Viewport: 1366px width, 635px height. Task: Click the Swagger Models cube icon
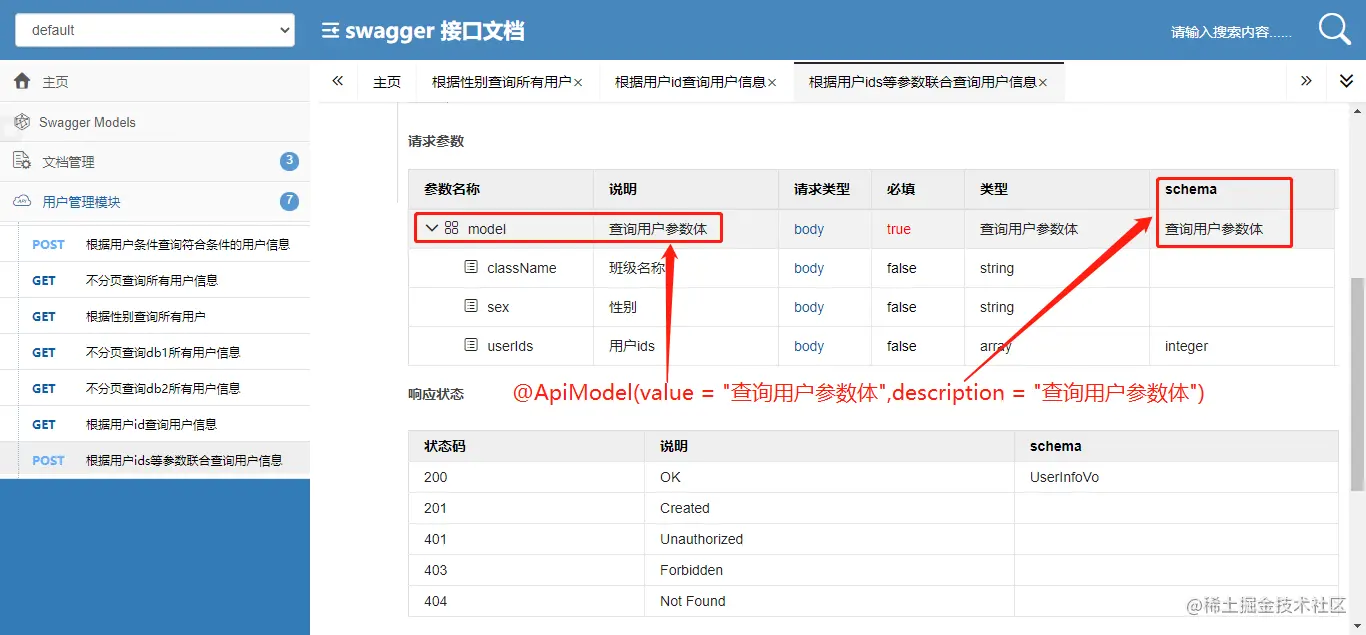click(x=22, y=122)
